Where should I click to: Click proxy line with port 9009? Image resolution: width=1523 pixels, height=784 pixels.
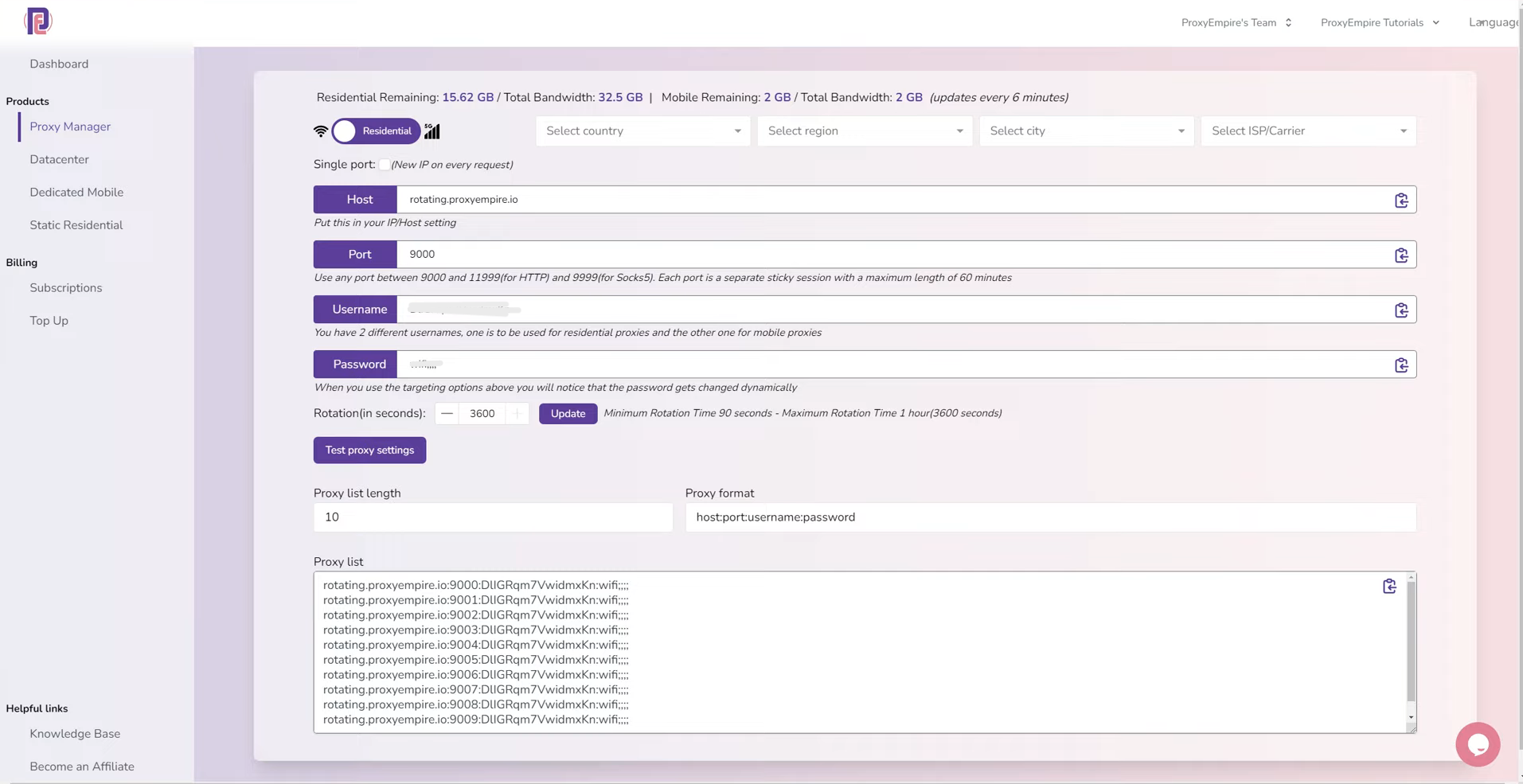point(476,720)
